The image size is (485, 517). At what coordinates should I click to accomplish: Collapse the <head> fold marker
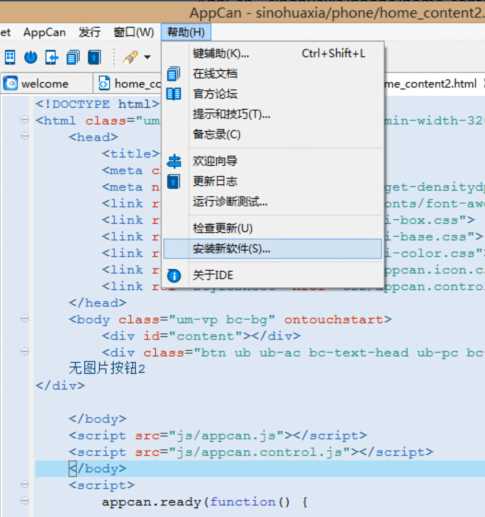pos(24,137)
